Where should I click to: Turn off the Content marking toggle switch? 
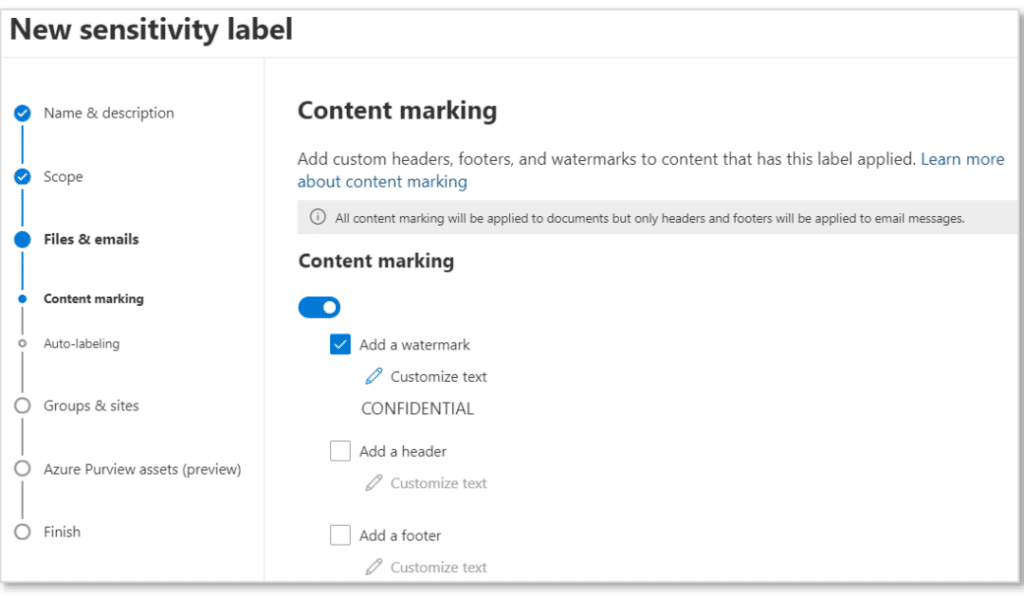[319, 307]
